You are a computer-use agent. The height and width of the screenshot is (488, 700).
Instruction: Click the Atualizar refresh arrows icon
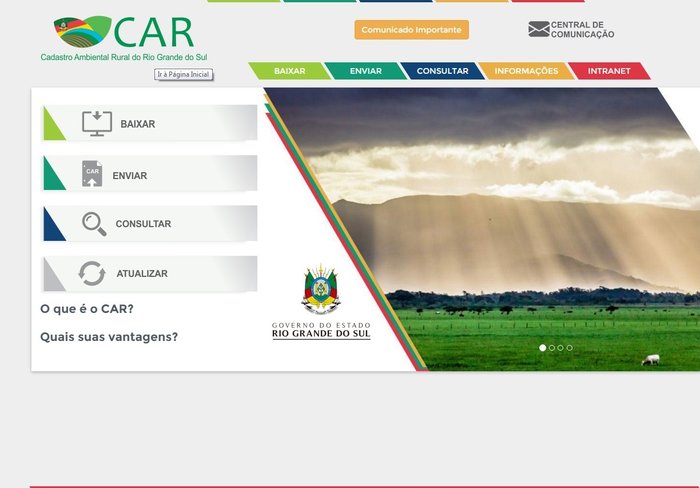coord(92,273)
